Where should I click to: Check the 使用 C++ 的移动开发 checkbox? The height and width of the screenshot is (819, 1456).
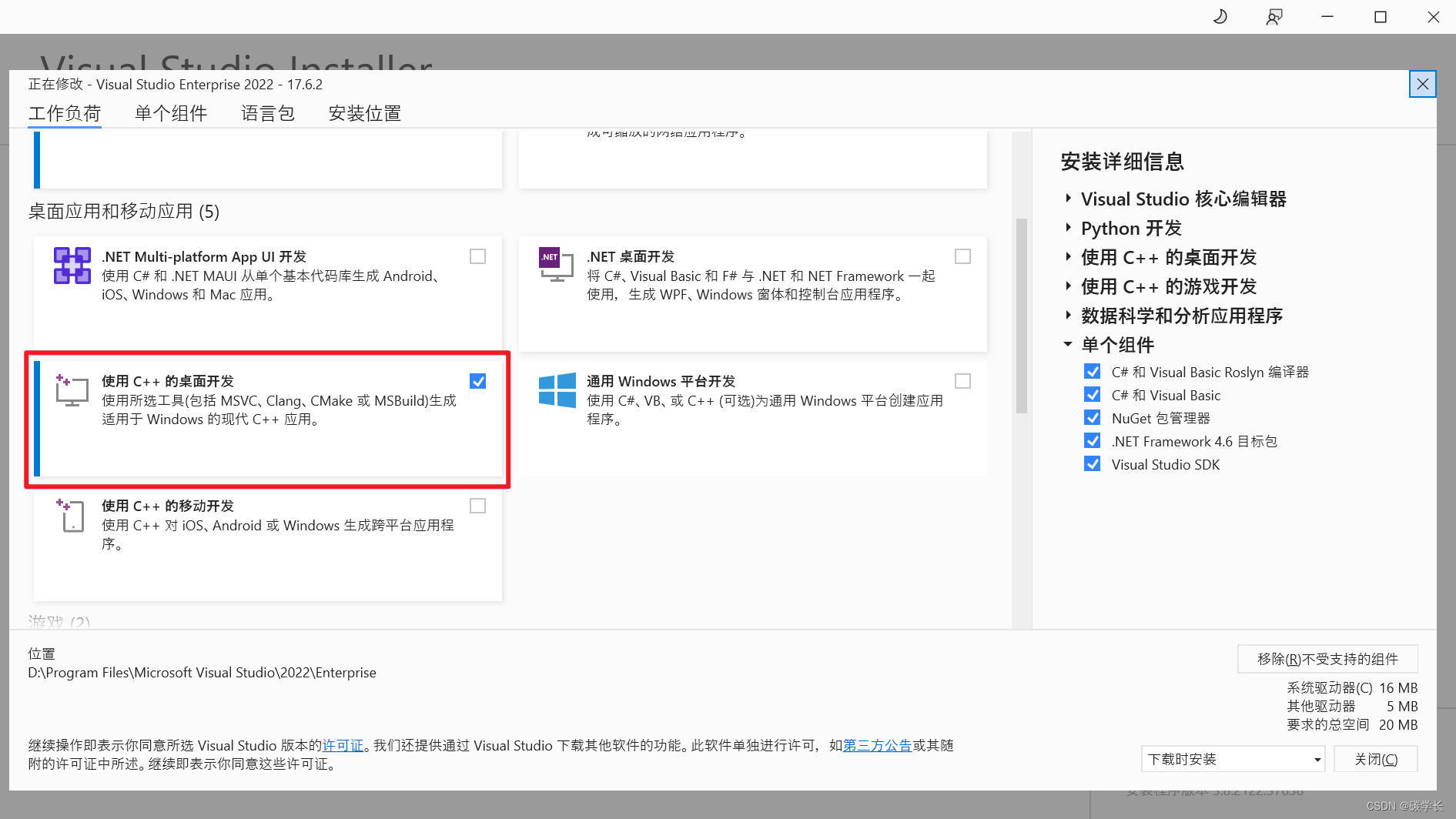[x=477, y=506]
